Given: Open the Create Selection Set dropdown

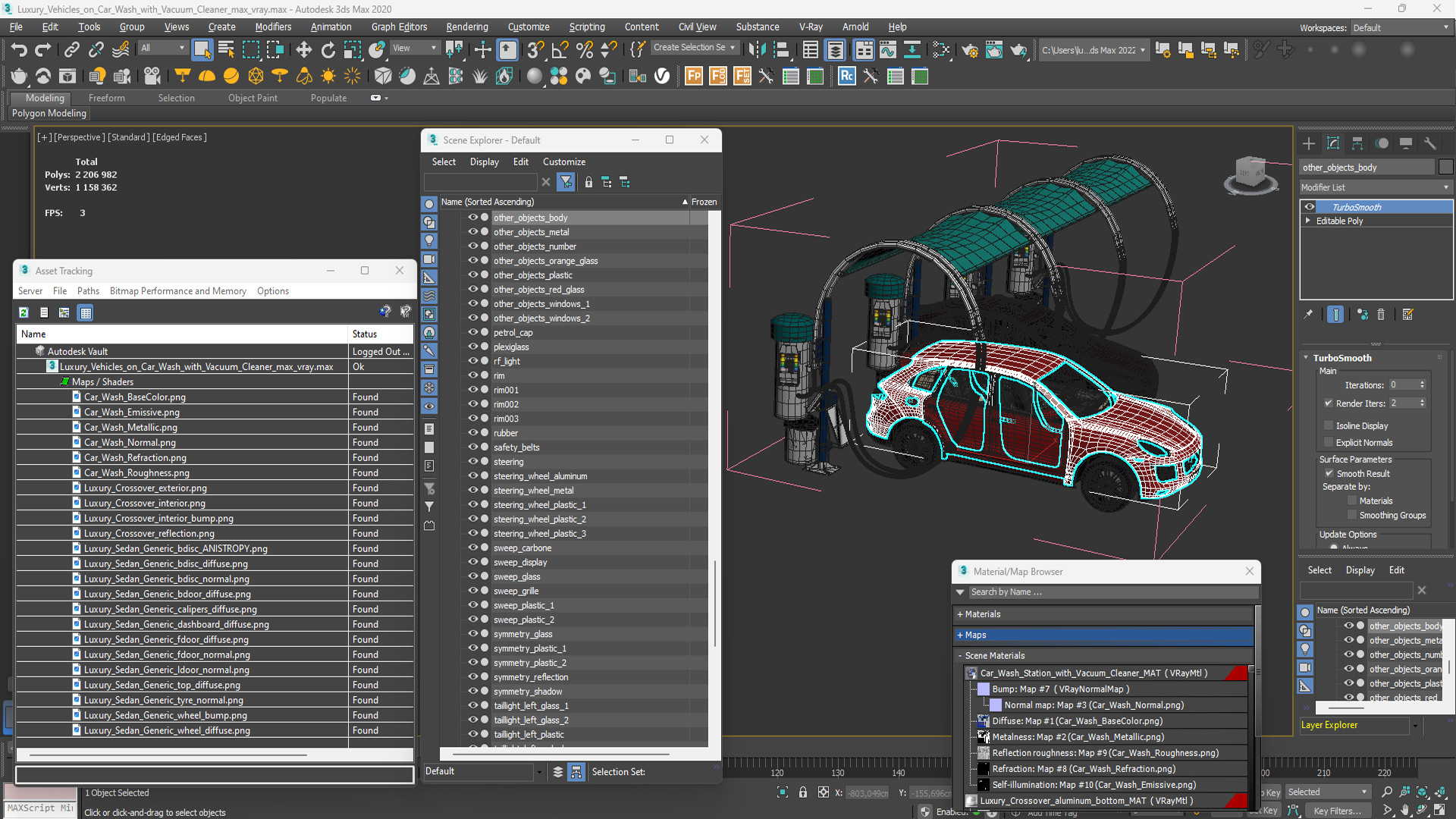Looking at the screenshot, I should point(694,47).
